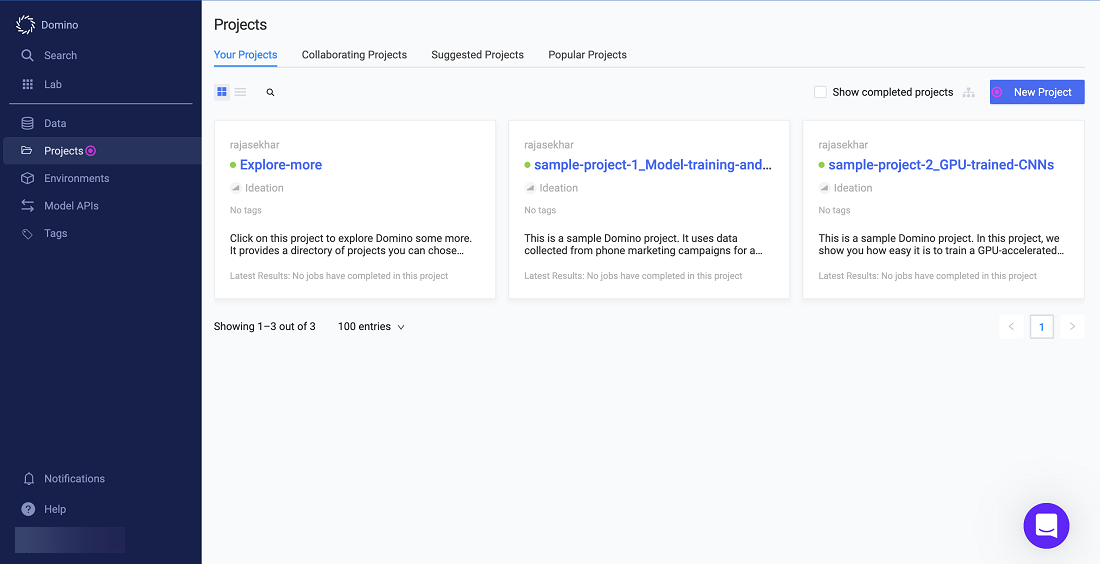This screenshot has width=1100, height=564.
Task: Open sample-project-1_Model-training project link
Action: click(x=653, y=165)
